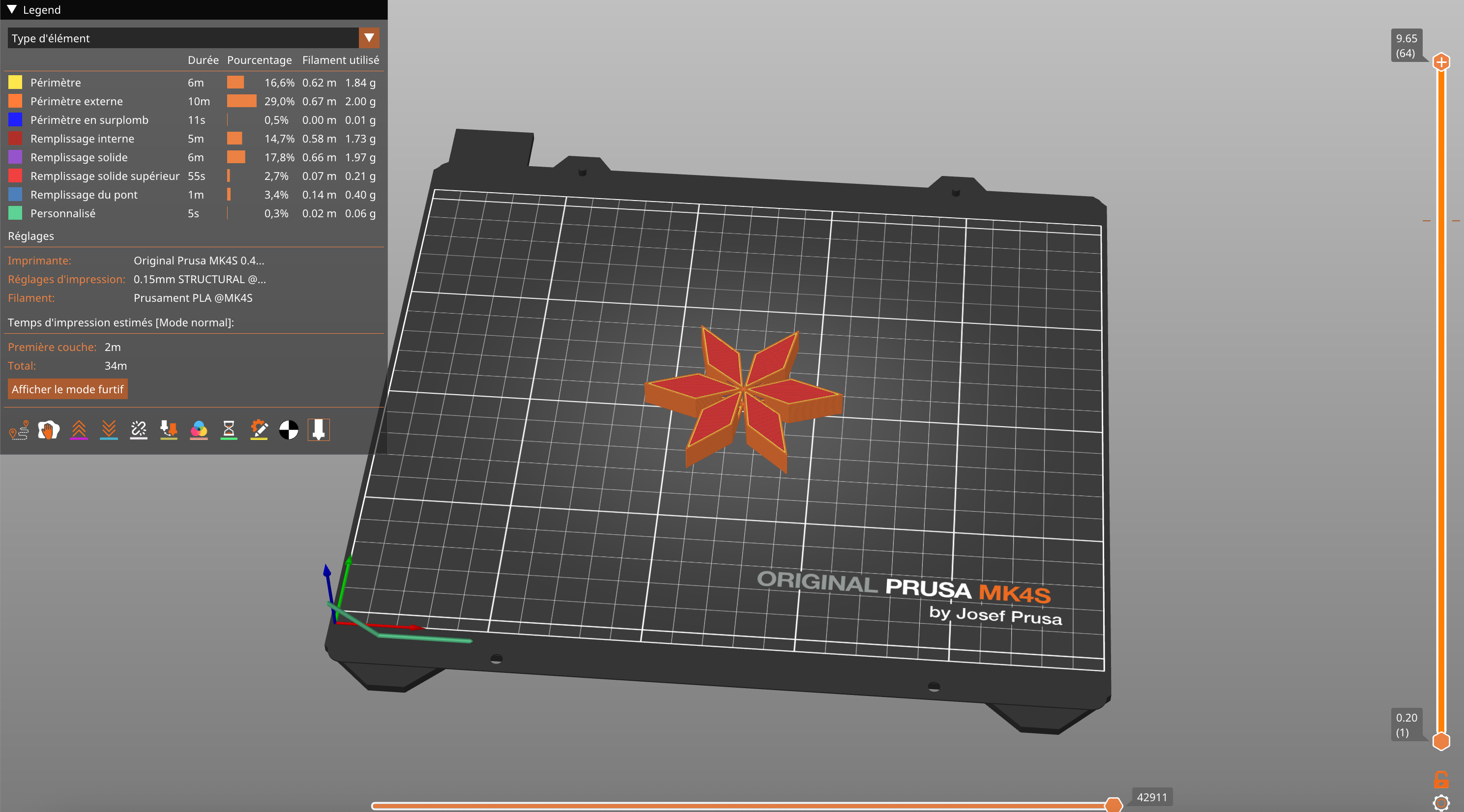The width and height of the screenshot is (1464, 812).
Task: Toggle seams visibility icon
Action: [x=139, y=430]
